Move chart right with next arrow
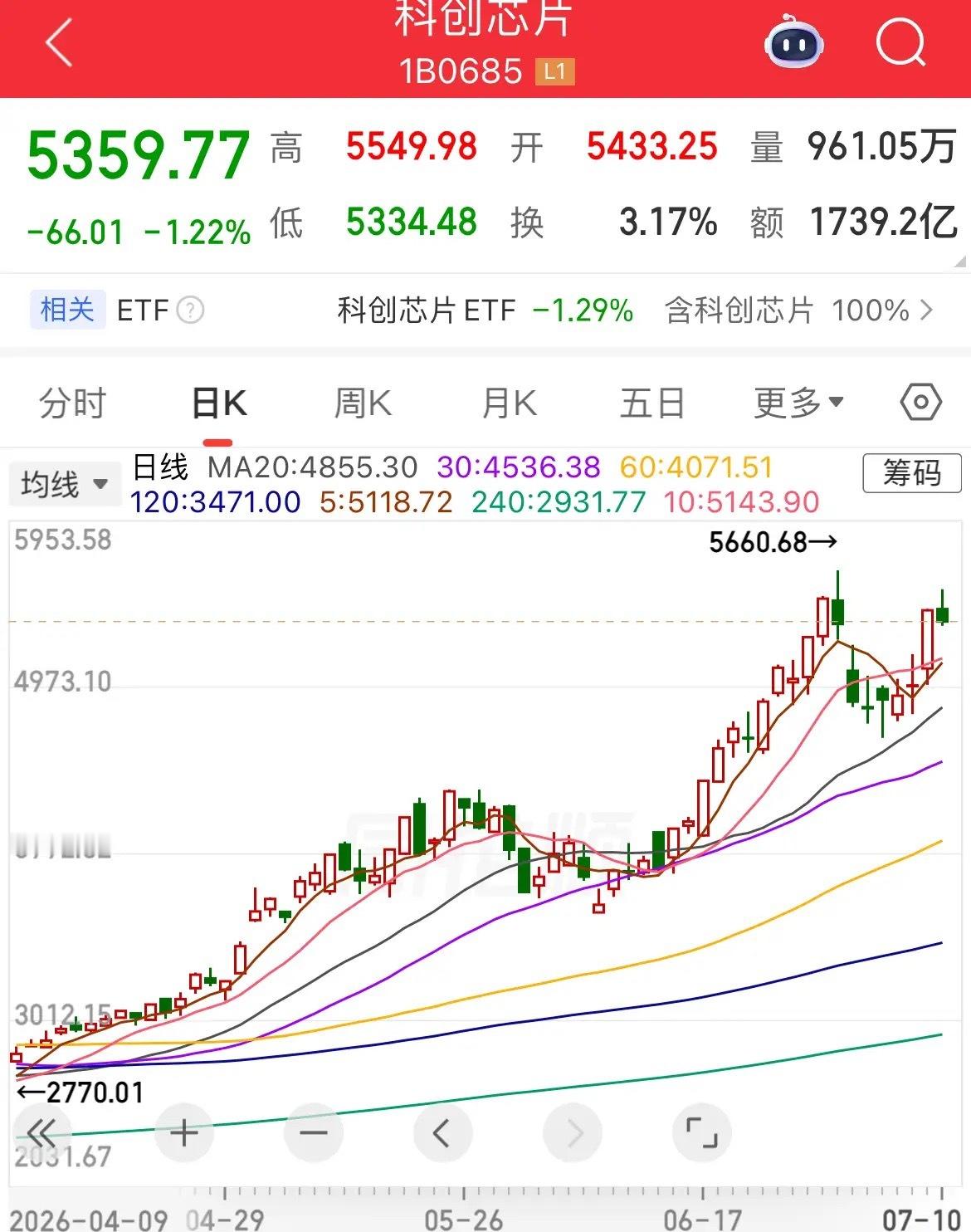Viewport: 971px width, 1232px height. (573, 1132)
